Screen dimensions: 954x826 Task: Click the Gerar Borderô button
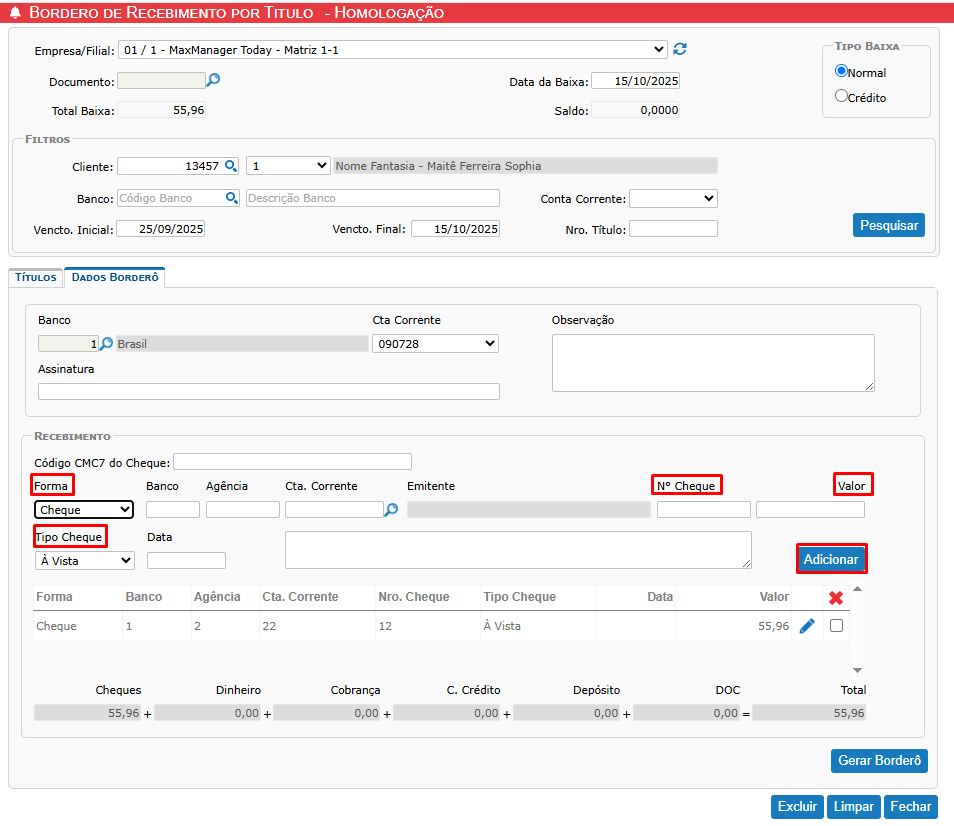[879, 761]
